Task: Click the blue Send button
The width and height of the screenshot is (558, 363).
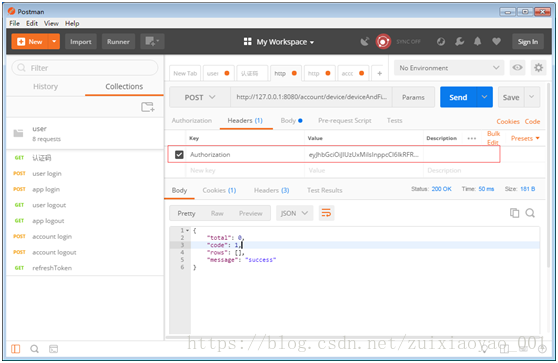Action: [x=458, y=97]
